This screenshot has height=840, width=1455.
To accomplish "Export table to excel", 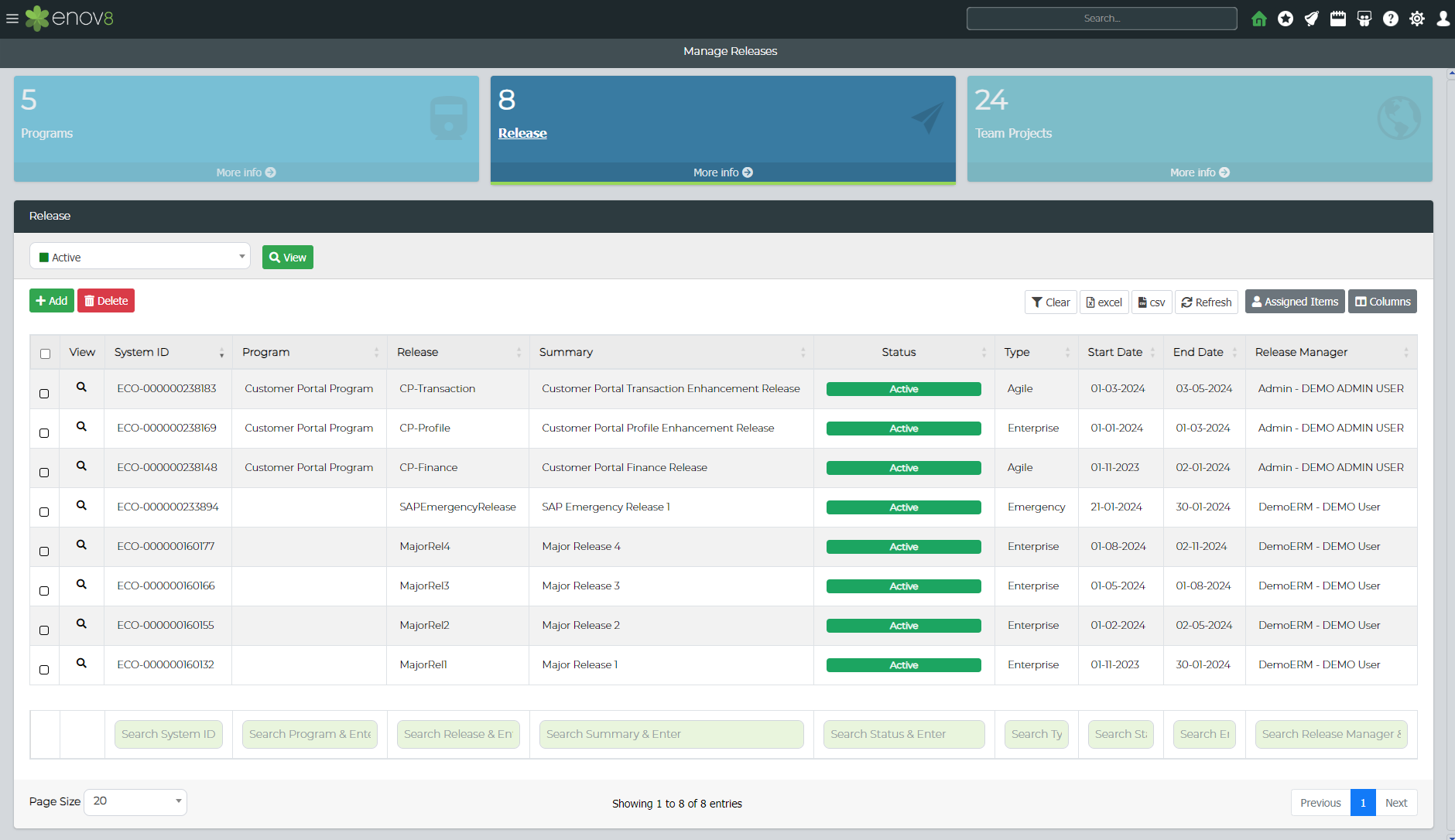I will pyautogui.click(x=1104, y=302).
